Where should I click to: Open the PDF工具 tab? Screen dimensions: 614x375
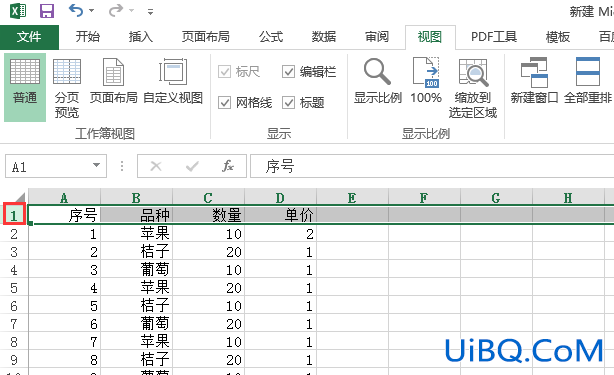pyautogui.click(x=494, y=37)
